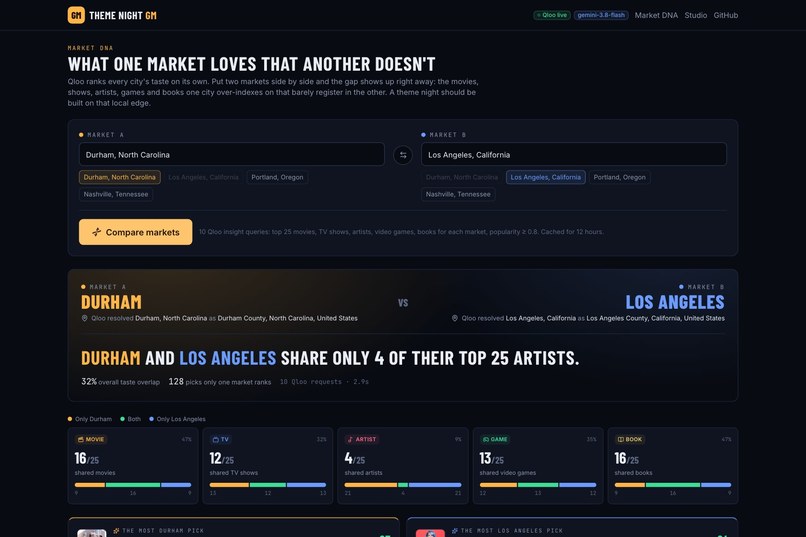Select Durham chip under Market A
Screen dimensions: 806x537
click(x=120, y=177)
